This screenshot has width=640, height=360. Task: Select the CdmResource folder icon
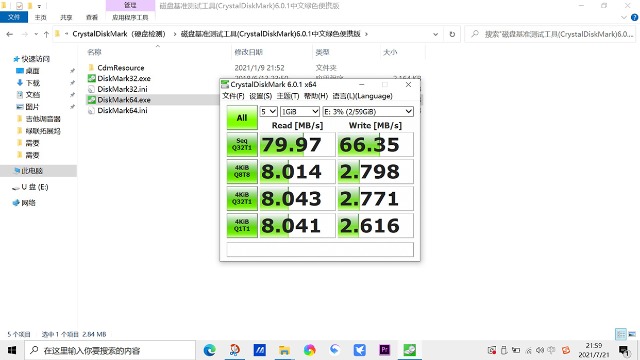pyautogui.click(x=91, y=68)
